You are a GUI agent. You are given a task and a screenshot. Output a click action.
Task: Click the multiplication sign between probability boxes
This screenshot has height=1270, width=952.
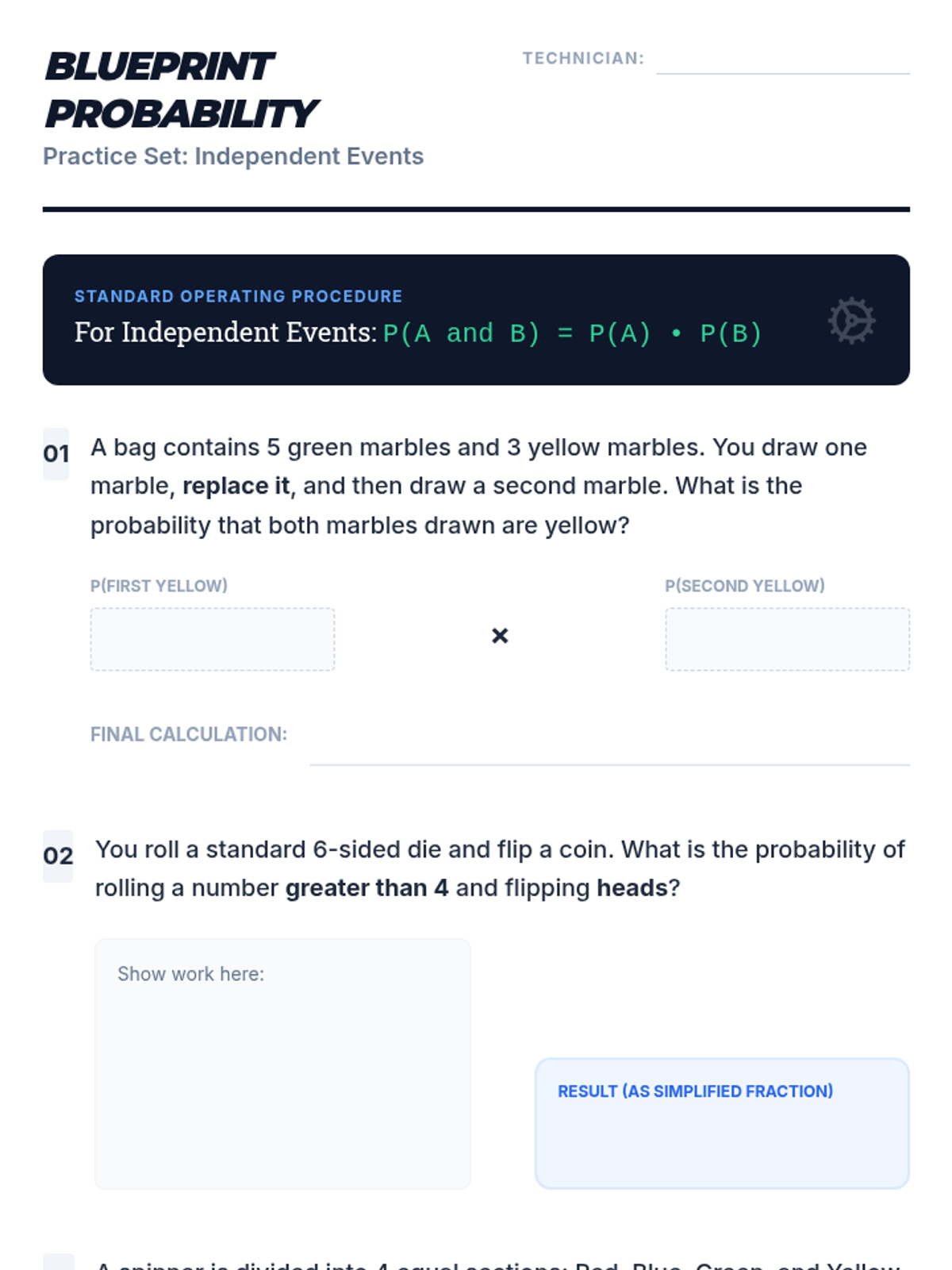500,636
